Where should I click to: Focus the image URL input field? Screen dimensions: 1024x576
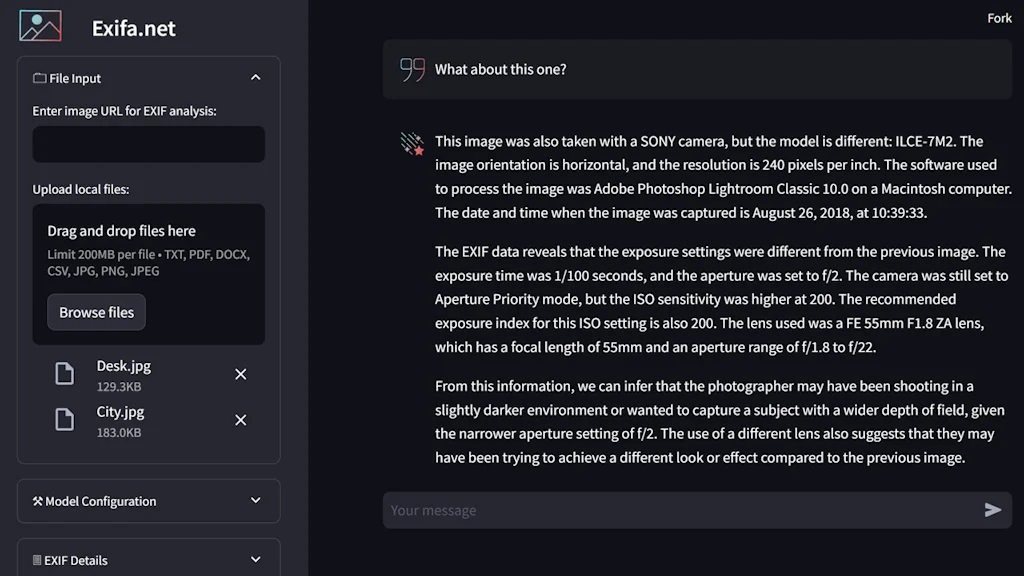click(x=148, y=145)
